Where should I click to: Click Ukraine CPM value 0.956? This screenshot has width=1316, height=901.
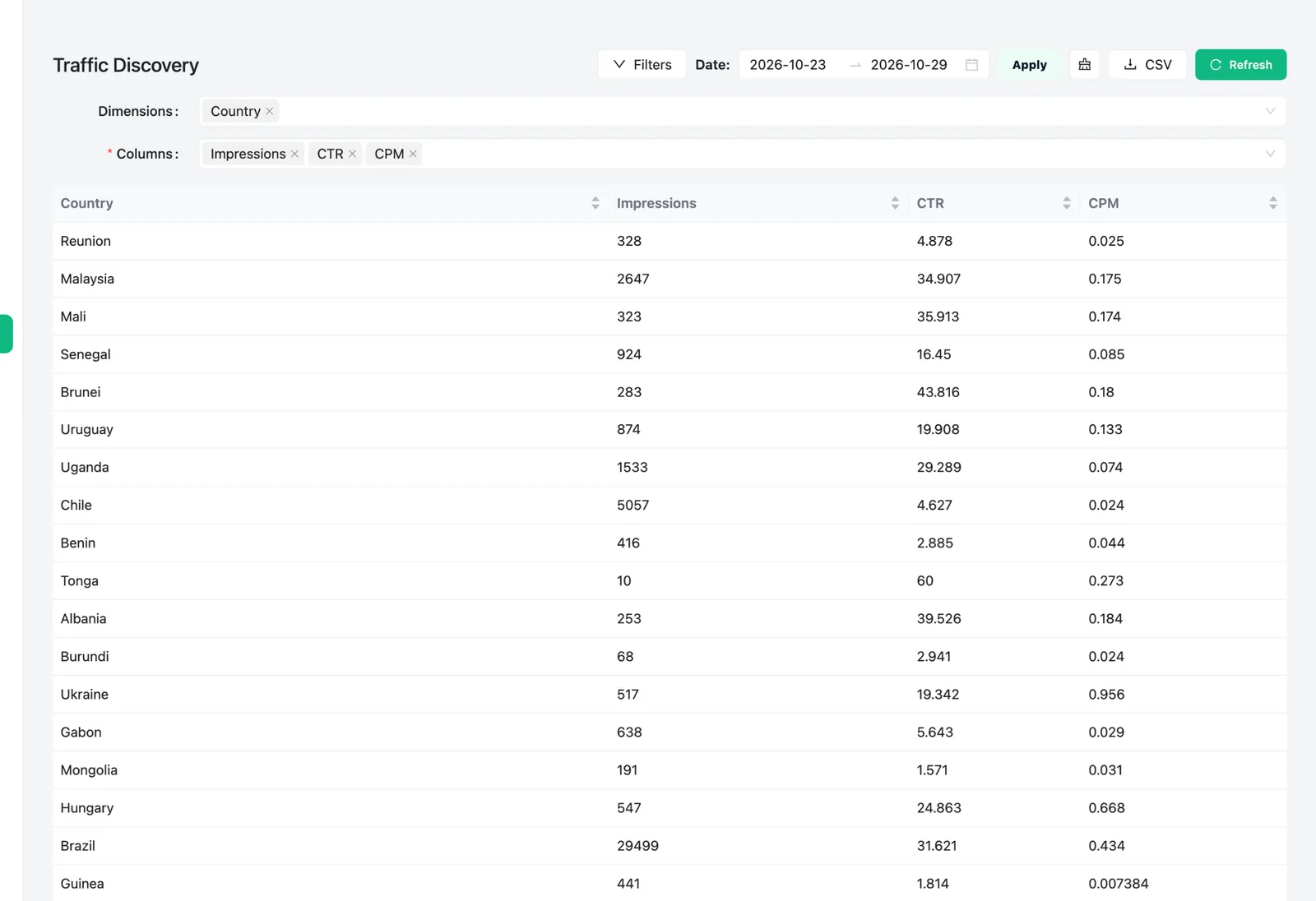pos(1106,694)
